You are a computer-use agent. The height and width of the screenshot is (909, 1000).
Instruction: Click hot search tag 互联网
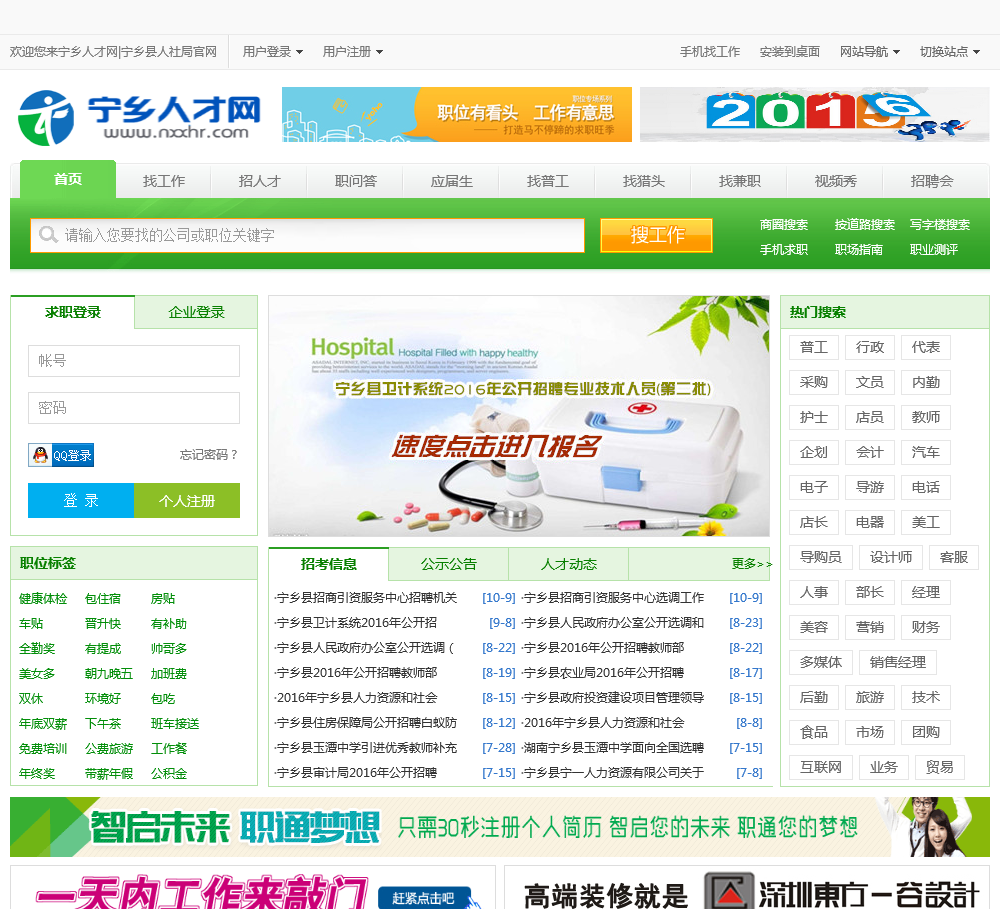[821, 767]
